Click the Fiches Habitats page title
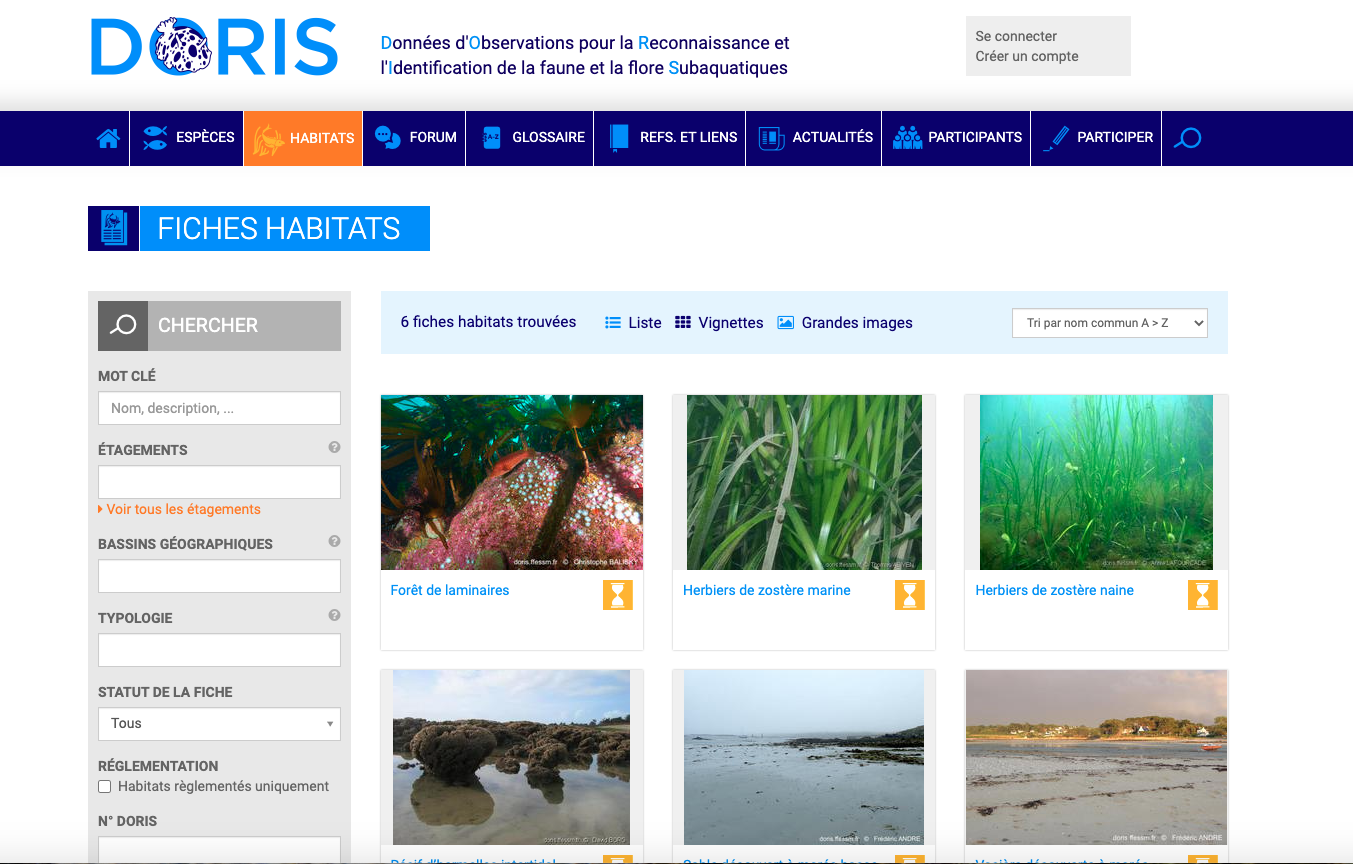 (x=279, y=229)
